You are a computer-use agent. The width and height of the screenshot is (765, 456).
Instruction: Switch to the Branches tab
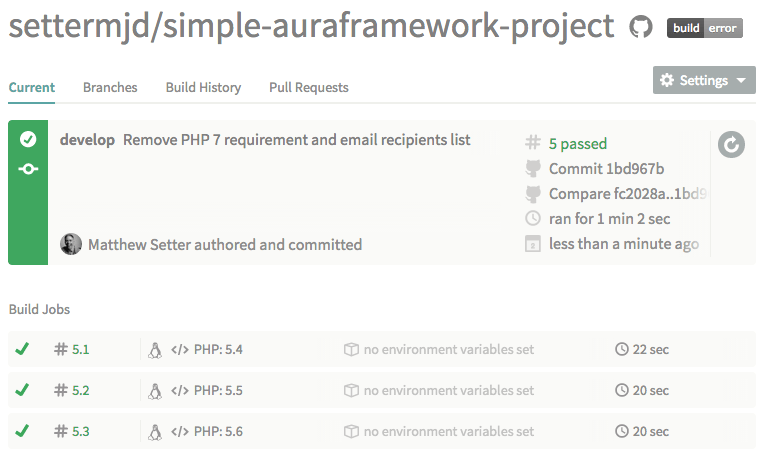pyautogui.click(x=110, y=88)
